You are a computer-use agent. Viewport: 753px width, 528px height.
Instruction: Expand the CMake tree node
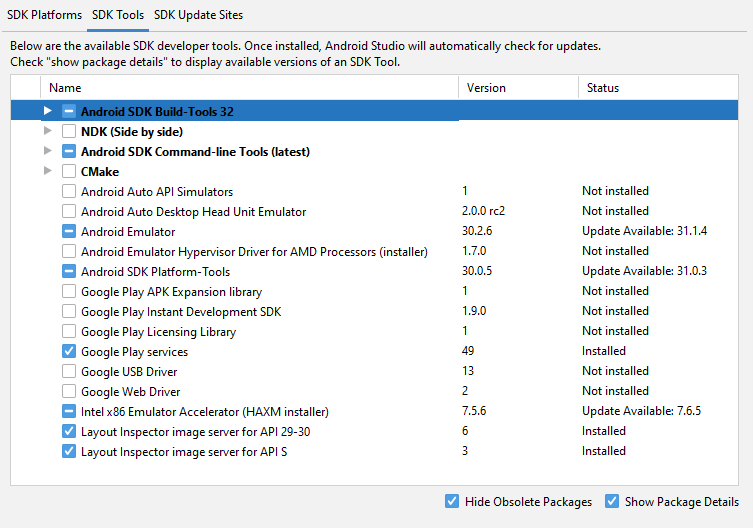(47, 171)
